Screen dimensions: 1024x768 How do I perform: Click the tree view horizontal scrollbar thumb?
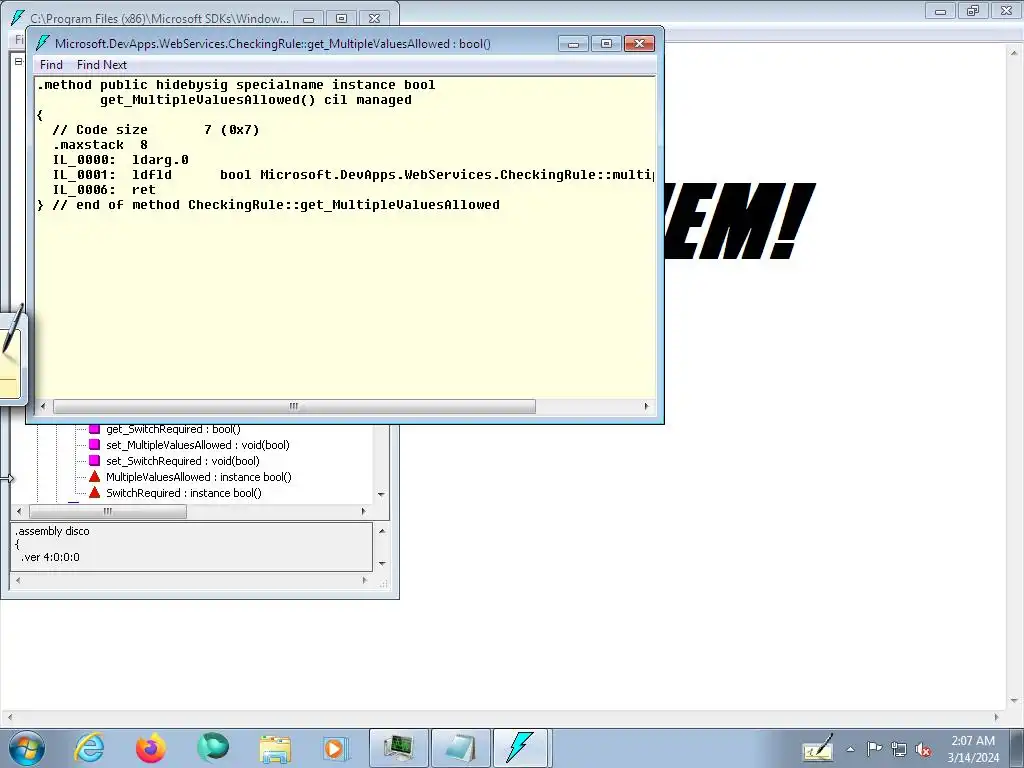tap(108, 511)
